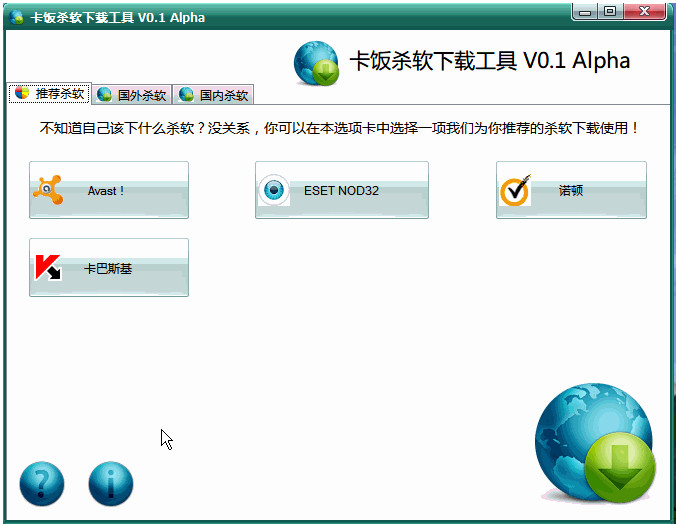Click the large globe download icon at bottom right

click(595, 443)
